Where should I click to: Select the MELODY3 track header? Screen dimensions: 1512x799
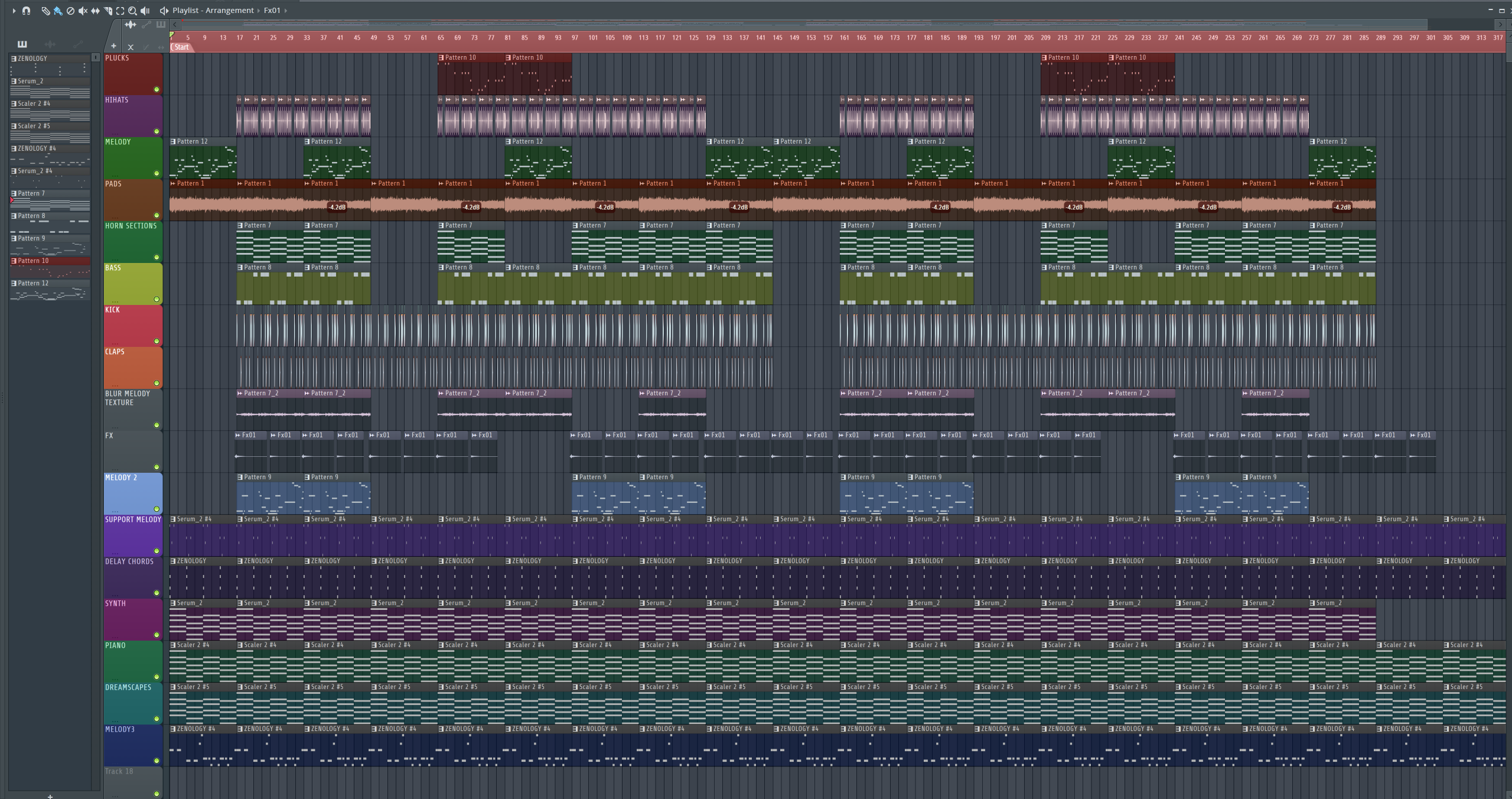pyautogui.click(x=133, y=745)
